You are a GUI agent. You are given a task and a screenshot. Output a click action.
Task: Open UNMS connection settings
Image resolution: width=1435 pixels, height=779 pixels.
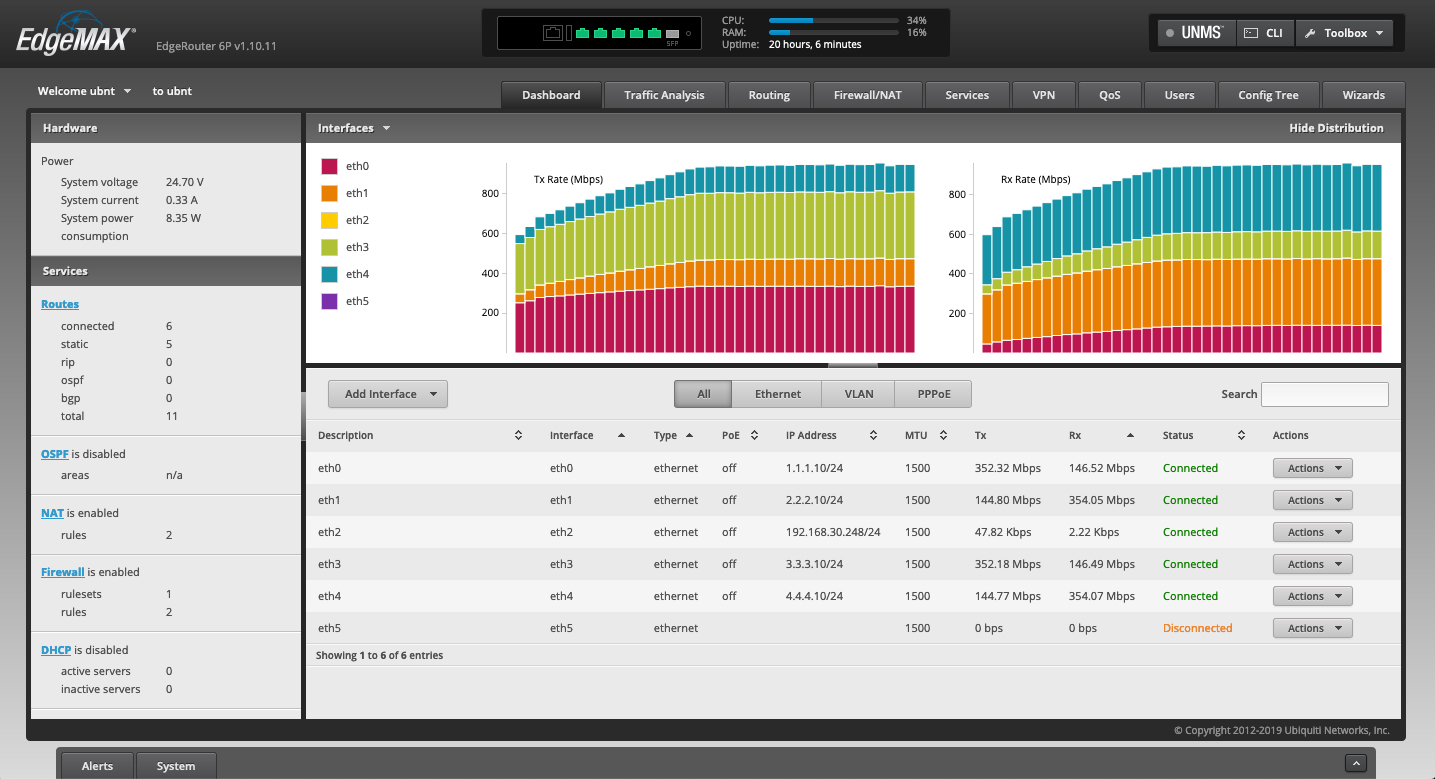pos(1196,33)
